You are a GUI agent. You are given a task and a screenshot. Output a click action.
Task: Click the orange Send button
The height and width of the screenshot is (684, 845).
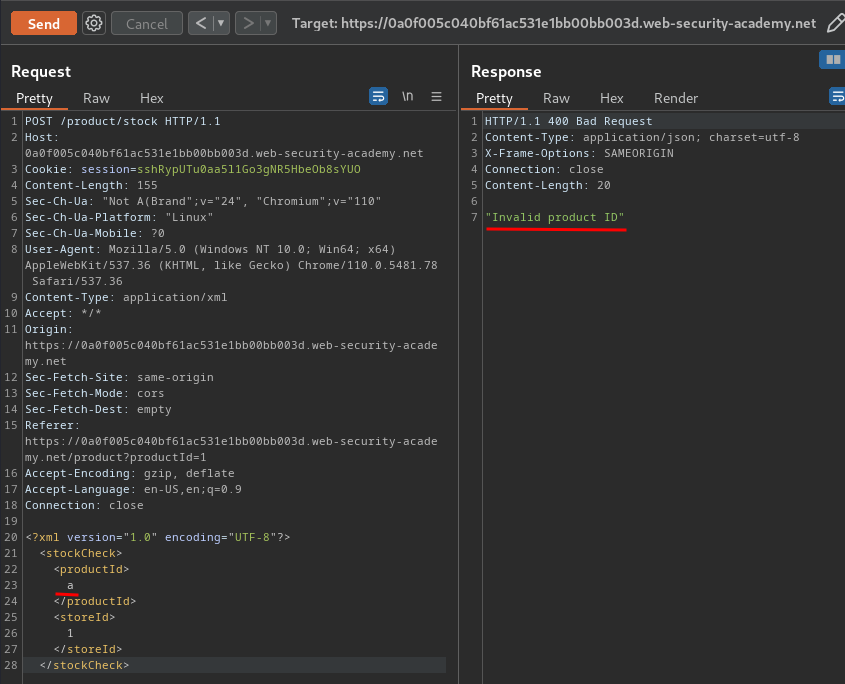pyautogui.click(x=44, y=24)
